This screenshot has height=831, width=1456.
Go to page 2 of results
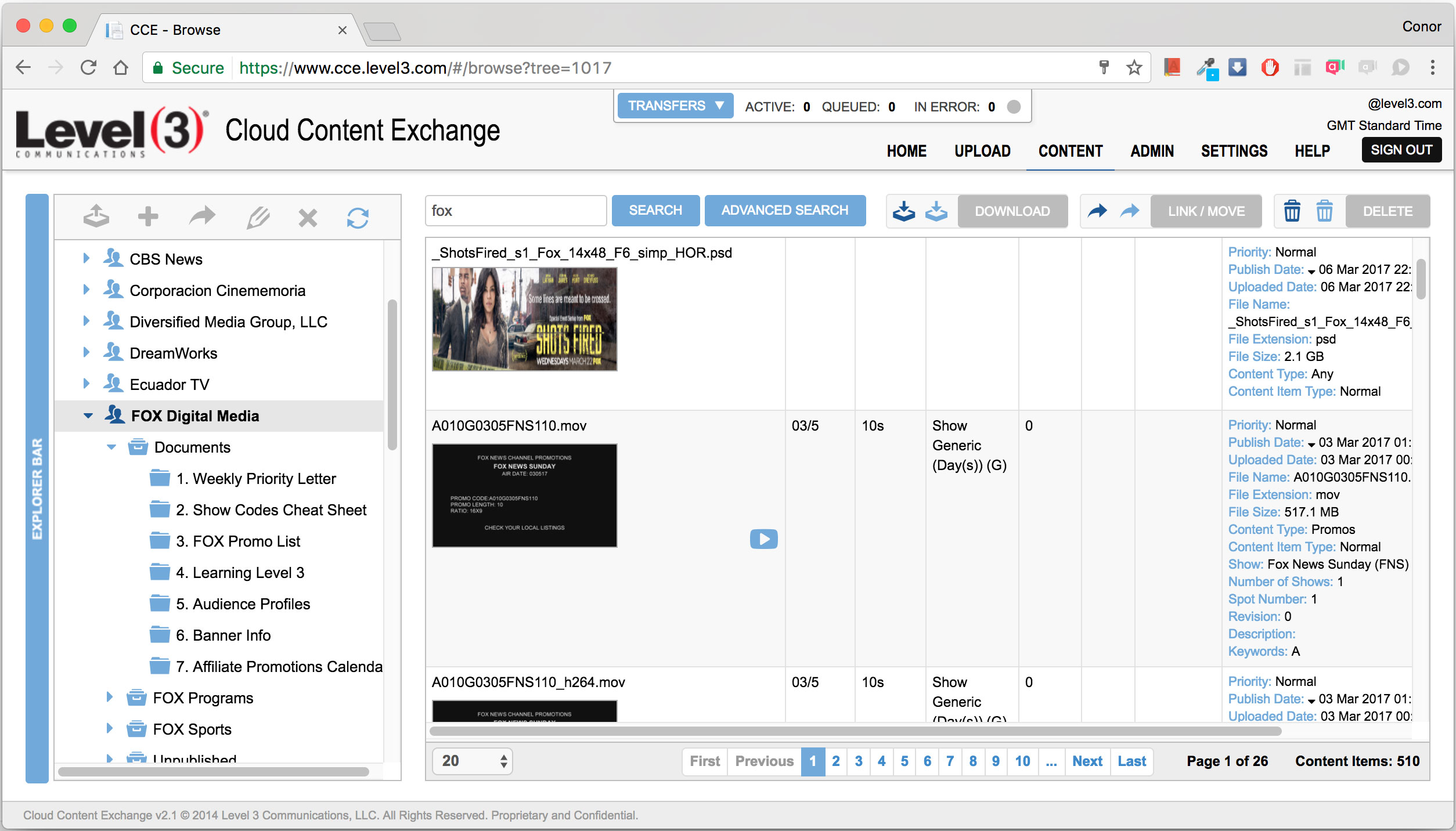(835, 761)
